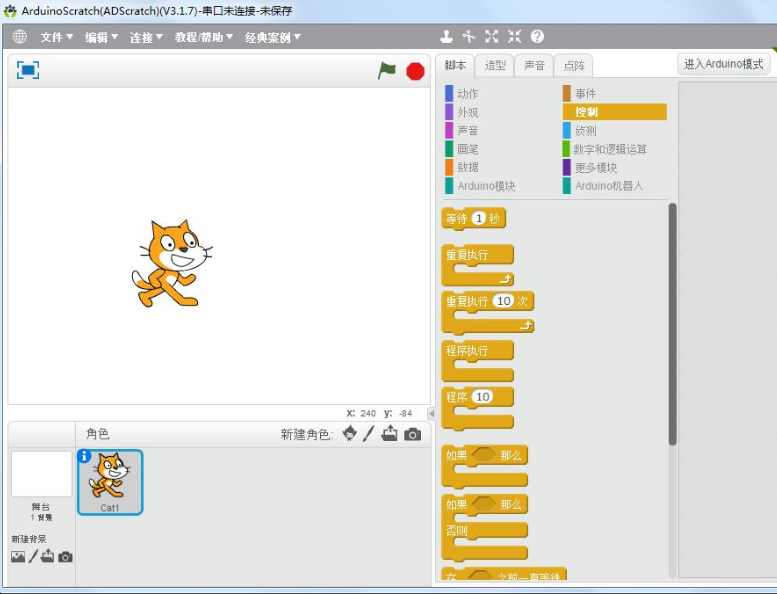This screenshot has height=594, width=777.
Task: Select the grow sprite tool
Action: [492, 36]
